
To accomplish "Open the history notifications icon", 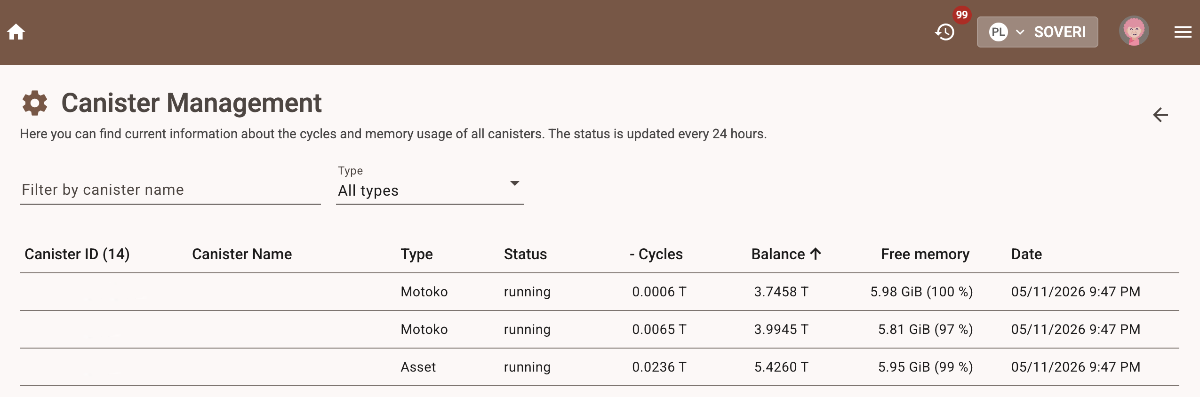I will coord(945,32).
